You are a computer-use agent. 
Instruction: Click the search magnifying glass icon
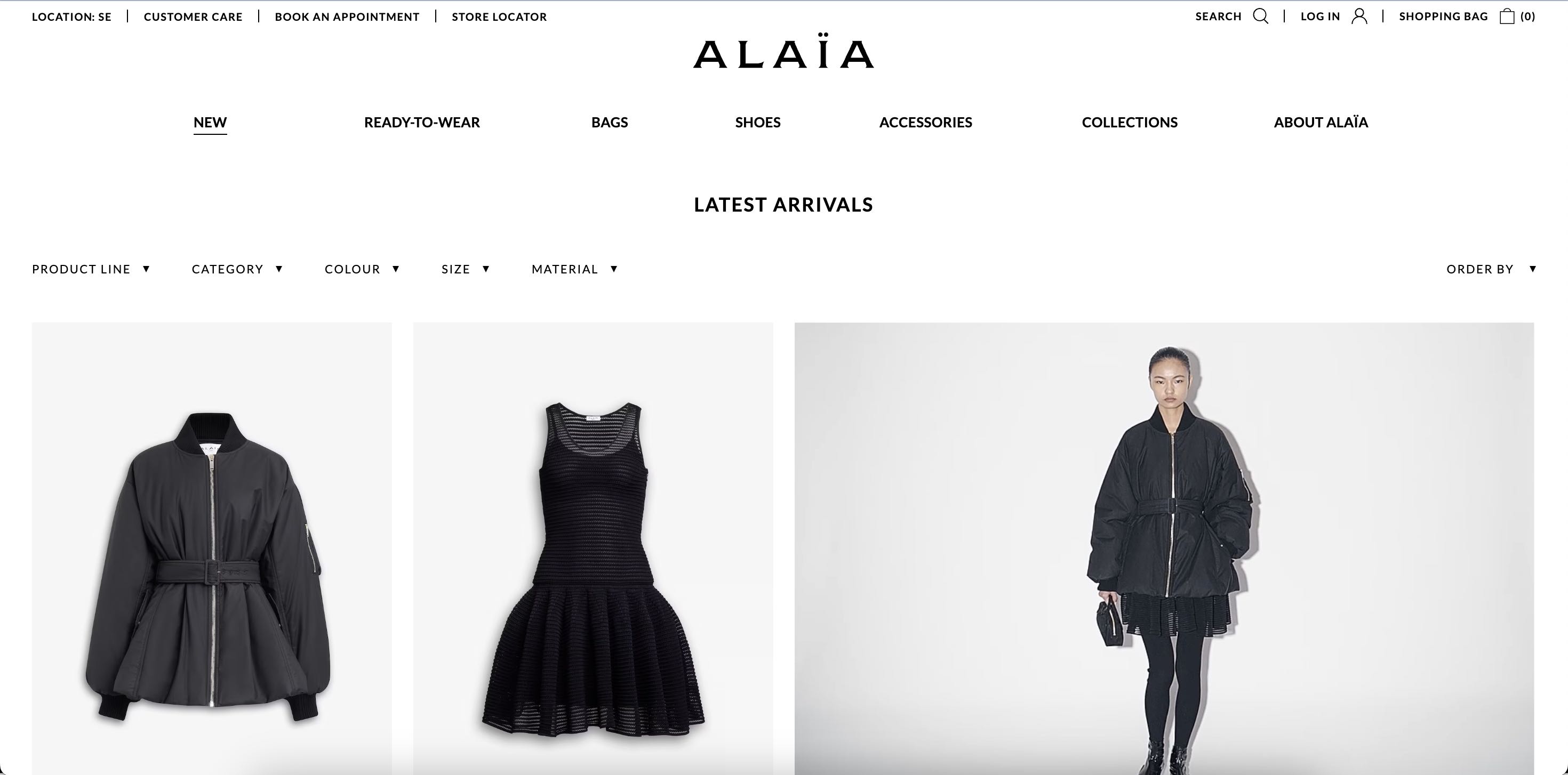1261,17
